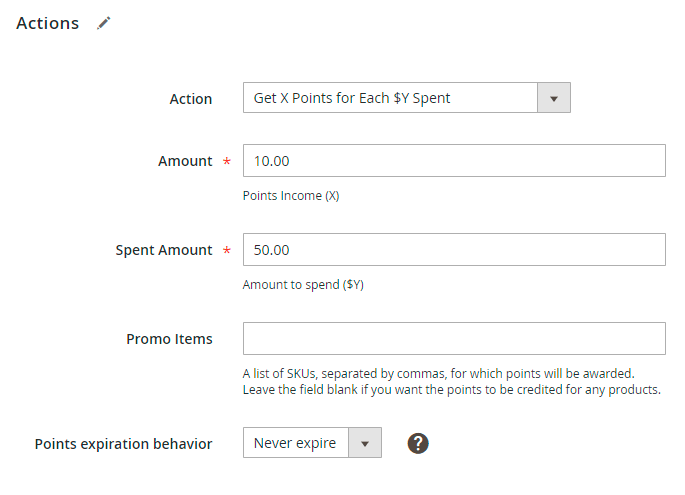Focus the Spent Amount field containing 50.00
This screenshot has width=685, height=495.
454,250
